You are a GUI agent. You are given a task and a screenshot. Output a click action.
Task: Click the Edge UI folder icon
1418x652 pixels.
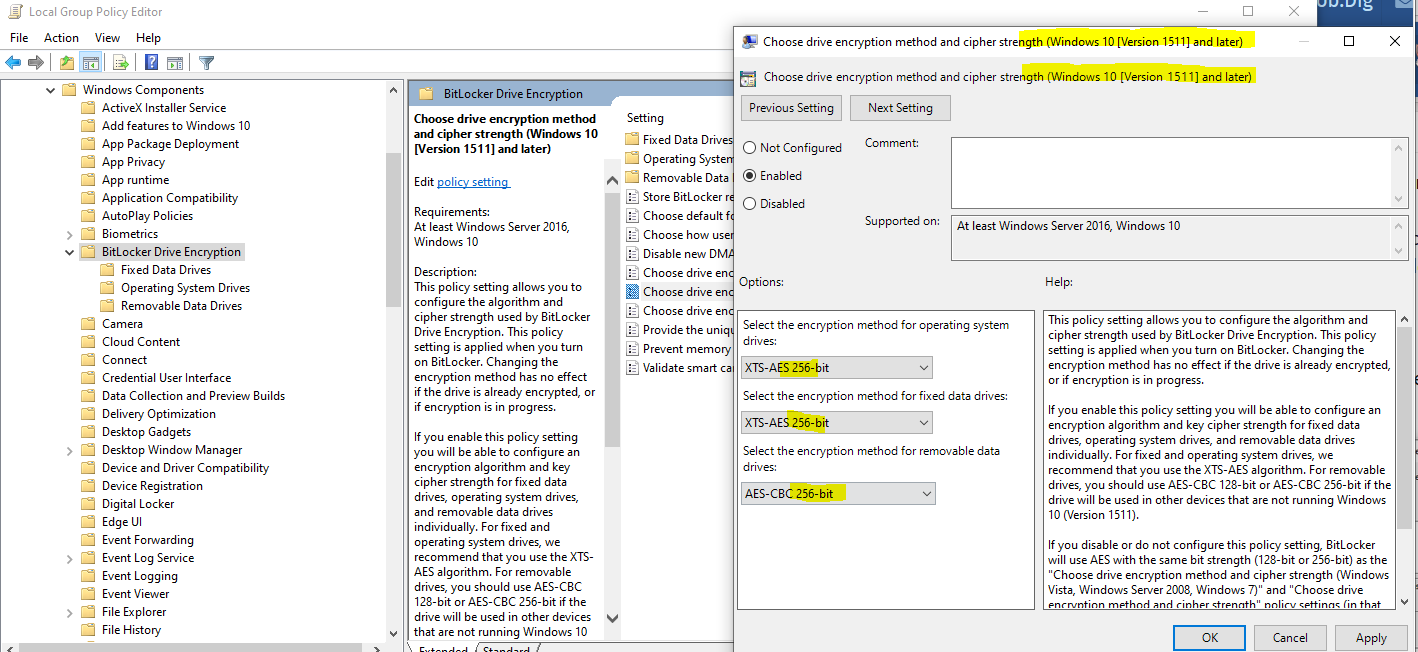click(88, 522)
